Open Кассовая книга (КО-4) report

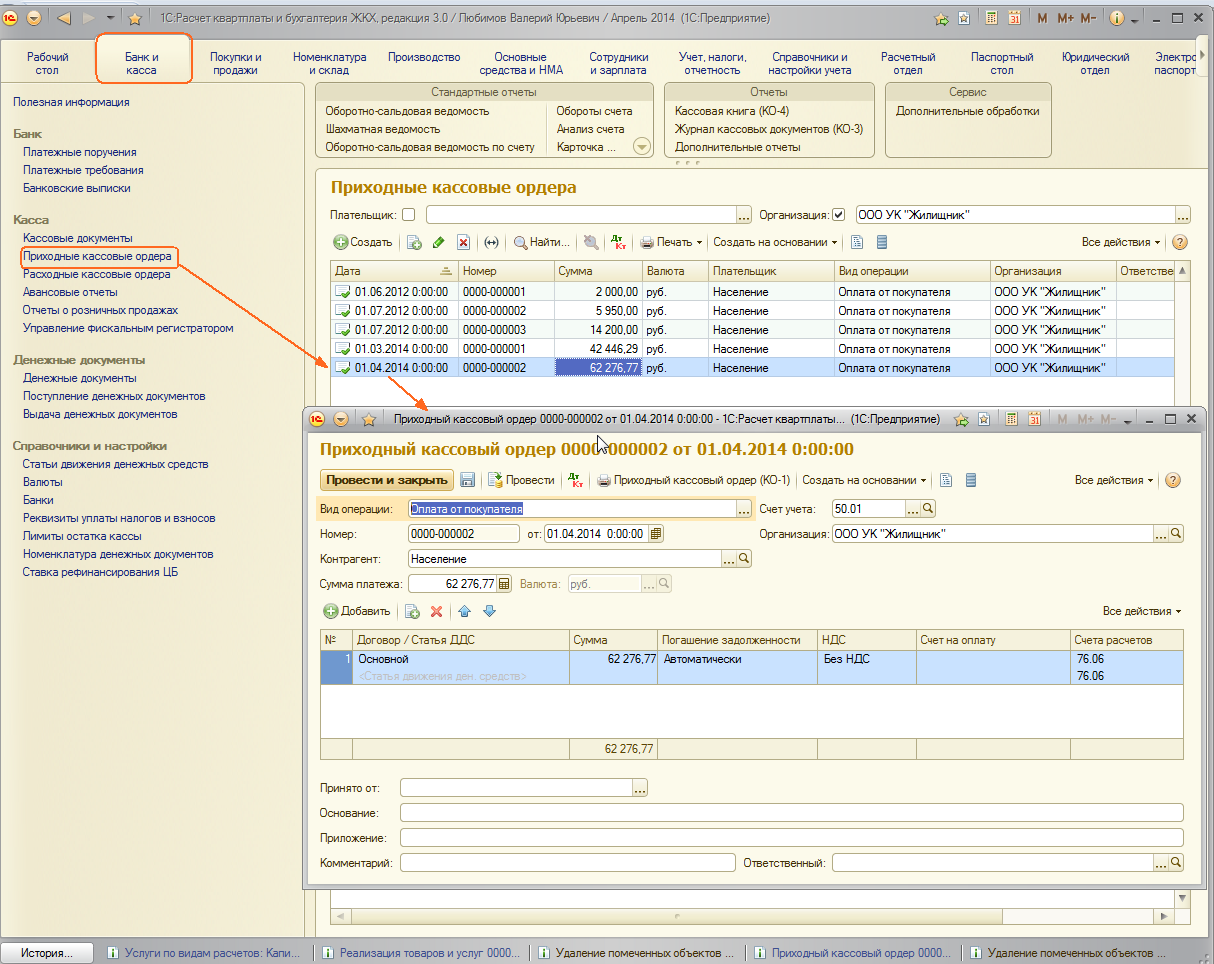point(732,111)
